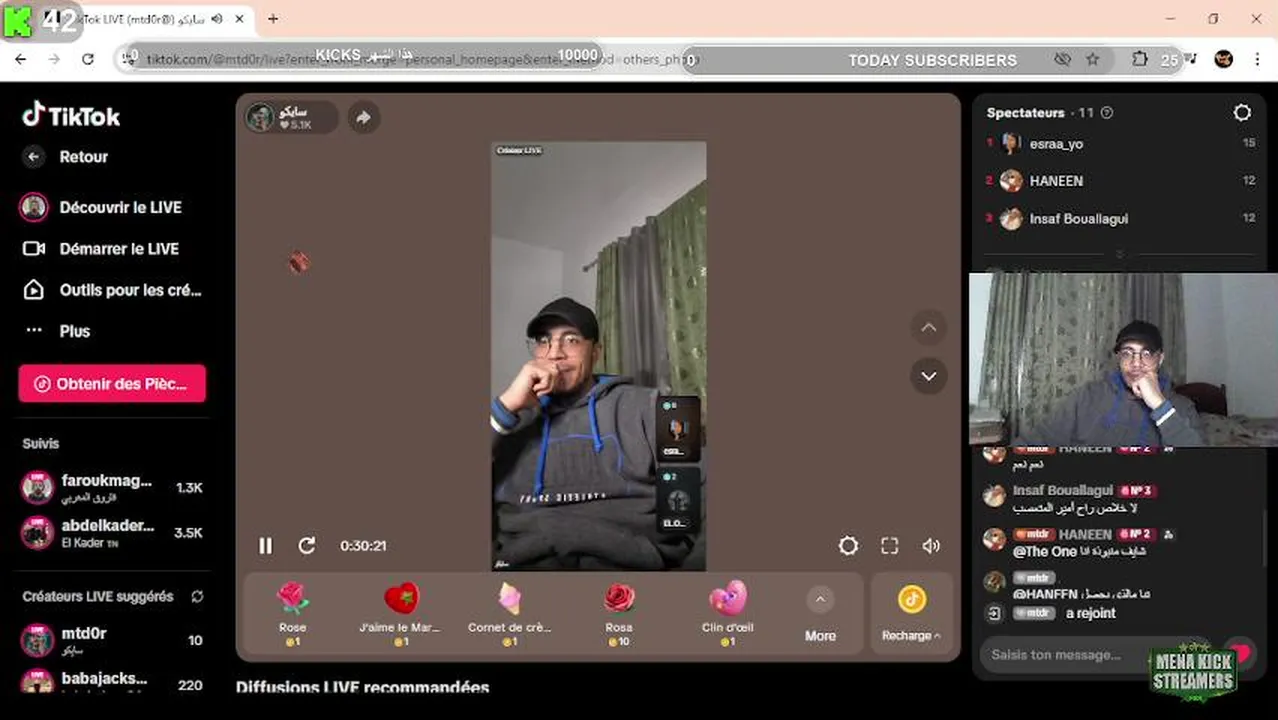Bookmark the page with the star
This screenshot has height=720, width=1278.
[x=1093, y=60]
